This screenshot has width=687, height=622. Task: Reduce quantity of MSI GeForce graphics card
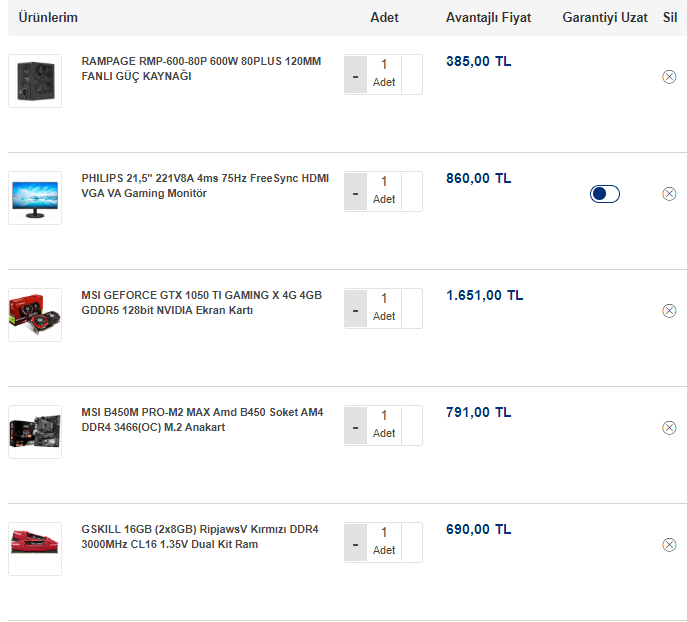point(355,309)
